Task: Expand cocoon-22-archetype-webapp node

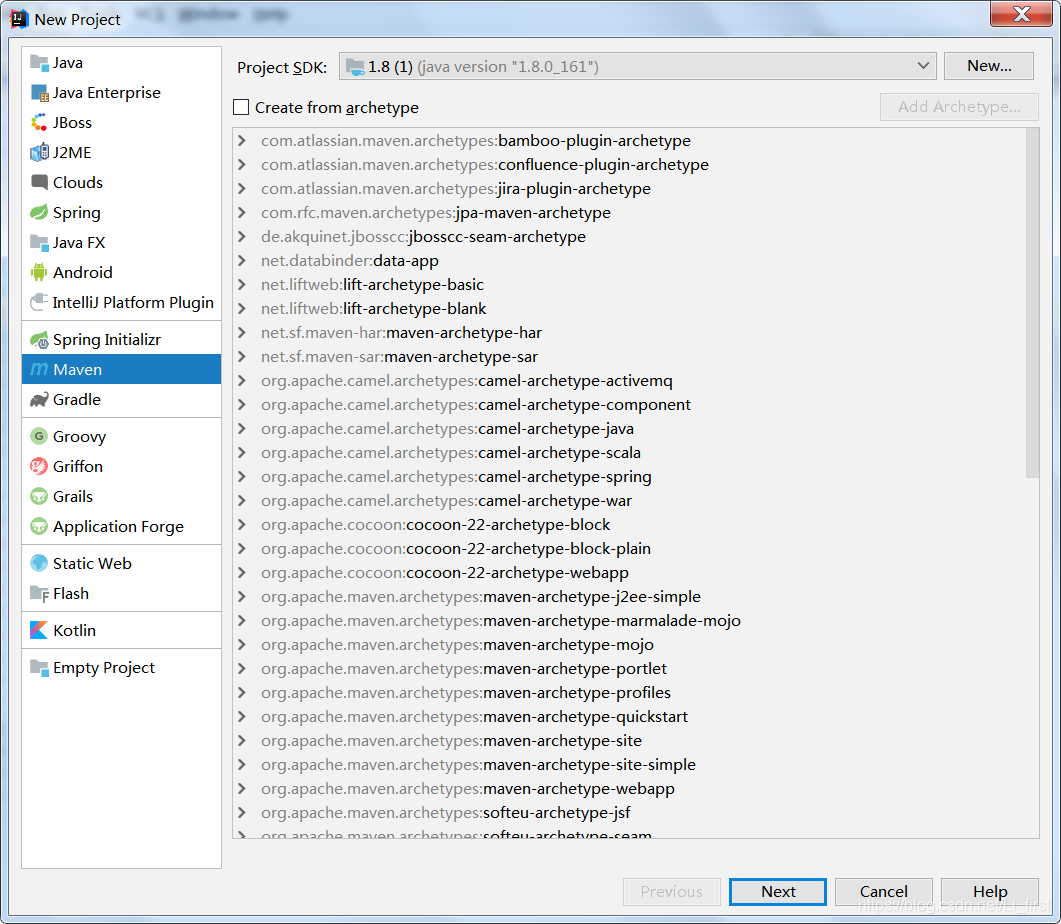Action: click(242, 572)
